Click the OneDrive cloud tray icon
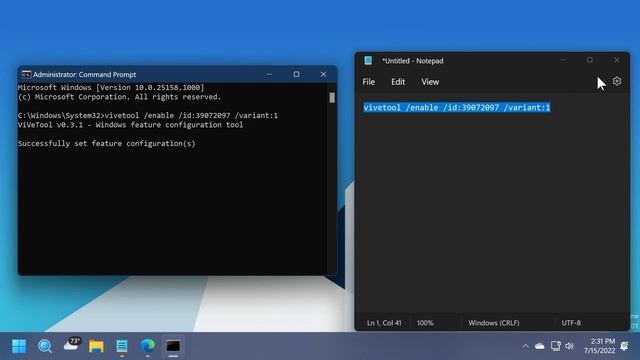This screenshot has height=360, width=640. click(x=540, y=346)
